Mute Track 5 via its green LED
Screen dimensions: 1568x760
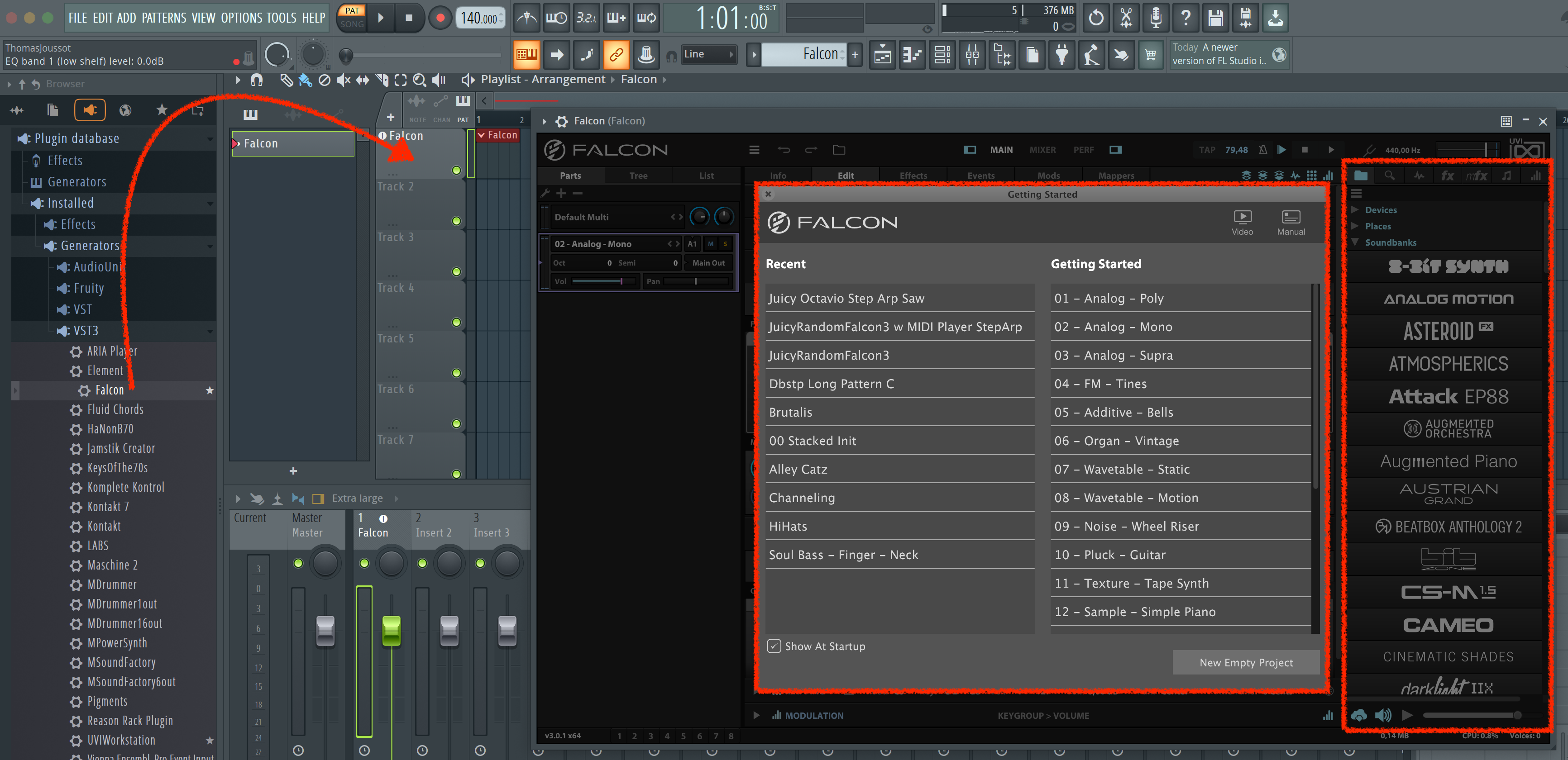(457, 372)
